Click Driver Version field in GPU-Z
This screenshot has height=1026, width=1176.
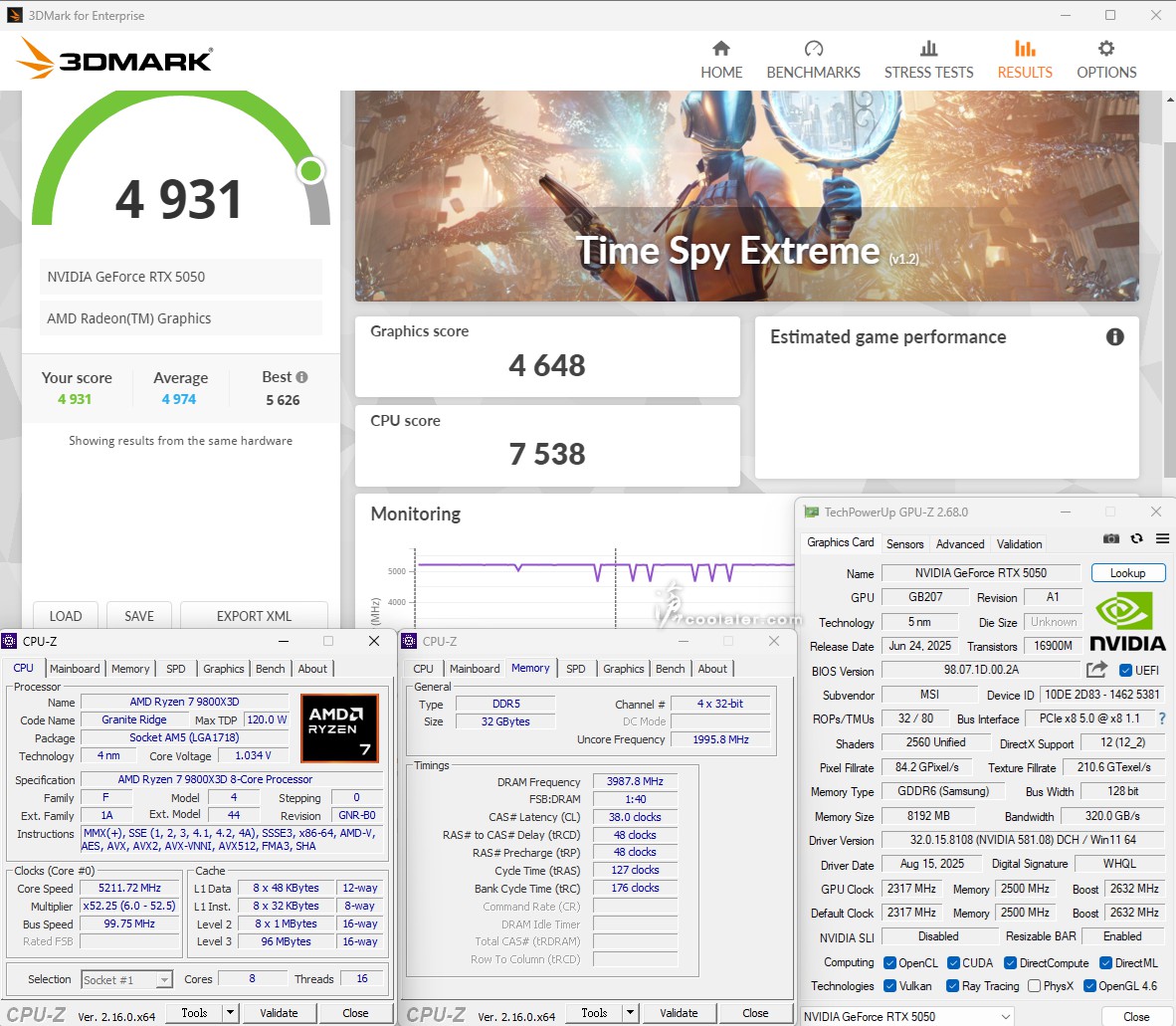click(x=1023, y=840)
